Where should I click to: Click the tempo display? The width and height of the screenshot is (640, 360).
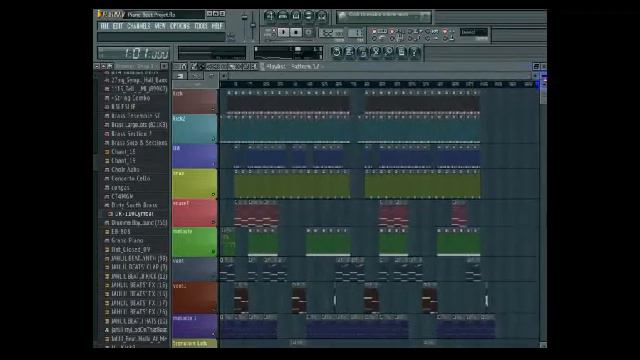click(x=331, y=33)
